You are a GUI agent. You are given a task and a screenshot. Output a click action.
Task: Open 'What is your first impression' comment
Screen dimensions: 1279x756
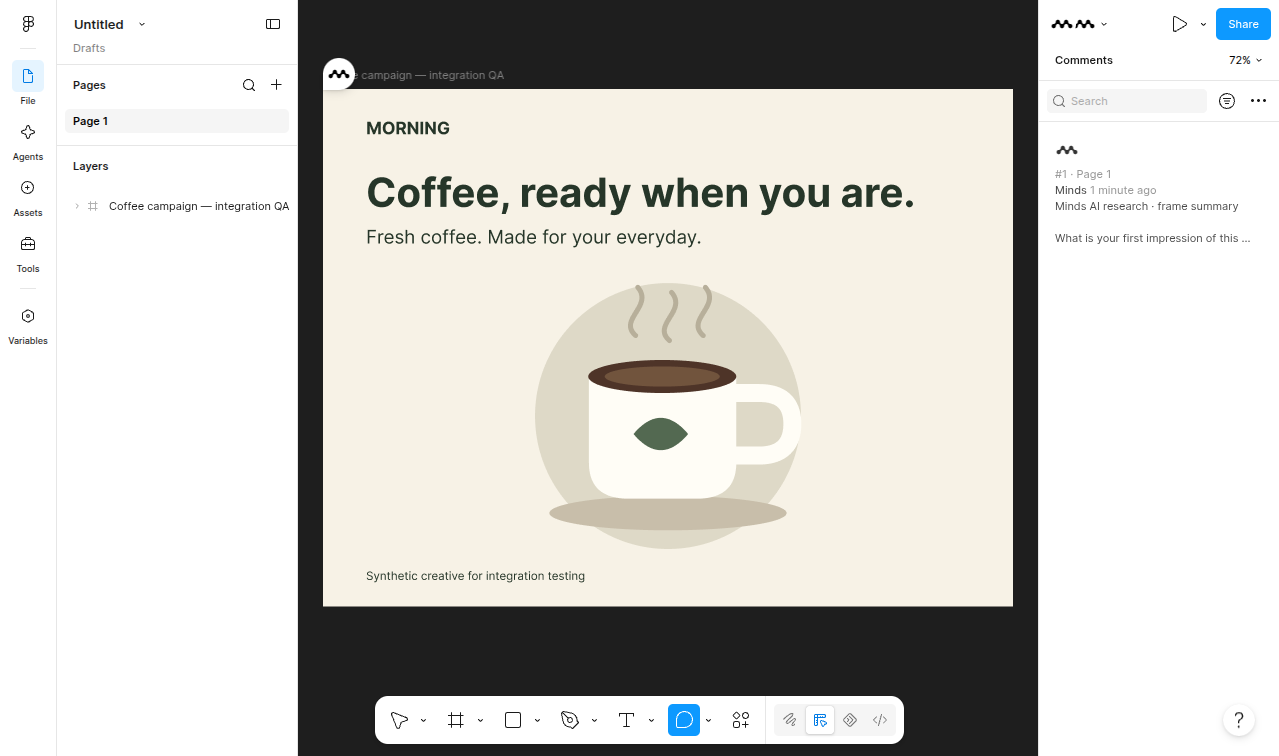1153,238
